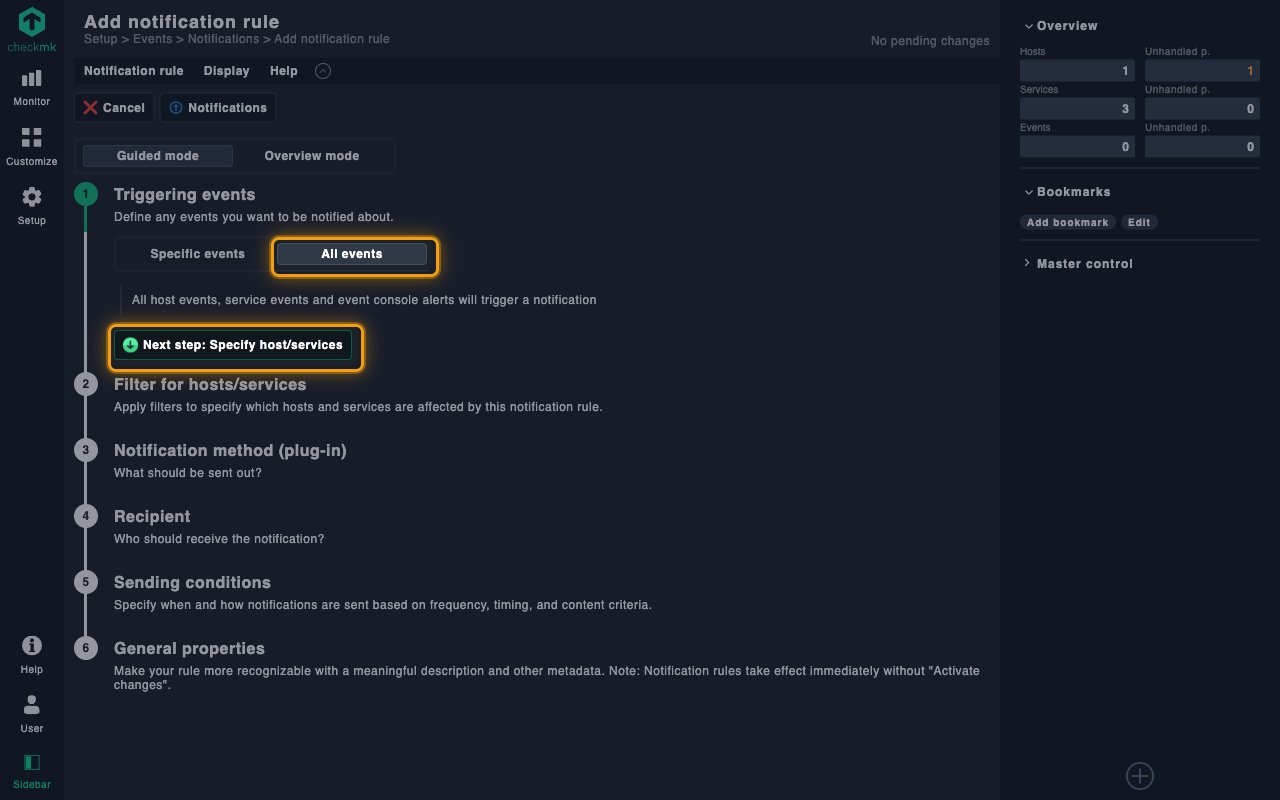The image size is (1280, 800).
Task: Follow the Events breadcrumb link
Action: pyautogui.click(x=153, y=39)
